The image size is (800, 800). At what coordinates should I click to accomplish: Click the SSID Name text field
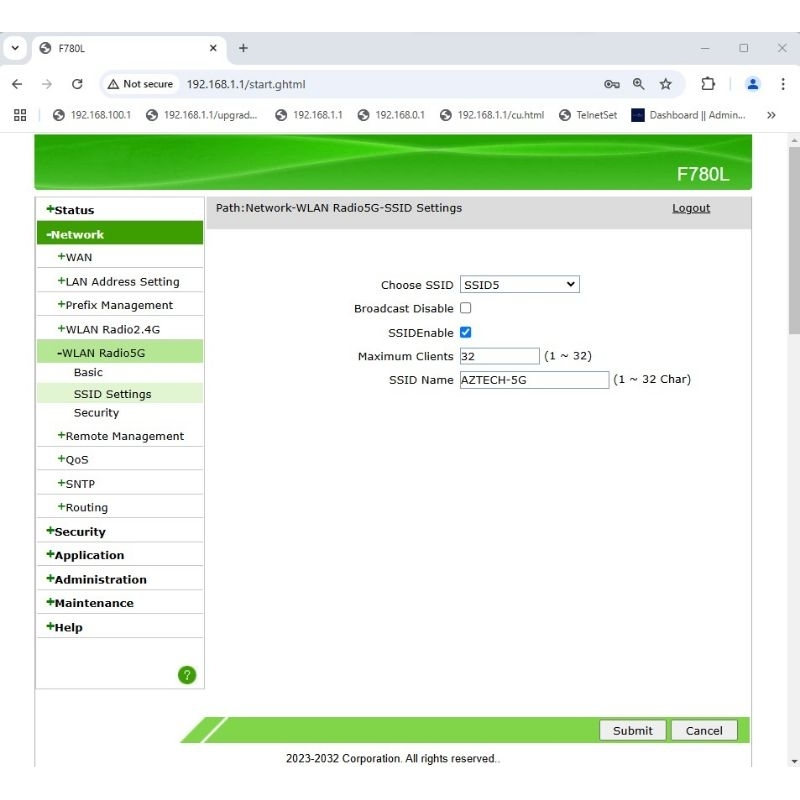pyautogui.click(x=534, y=380)
